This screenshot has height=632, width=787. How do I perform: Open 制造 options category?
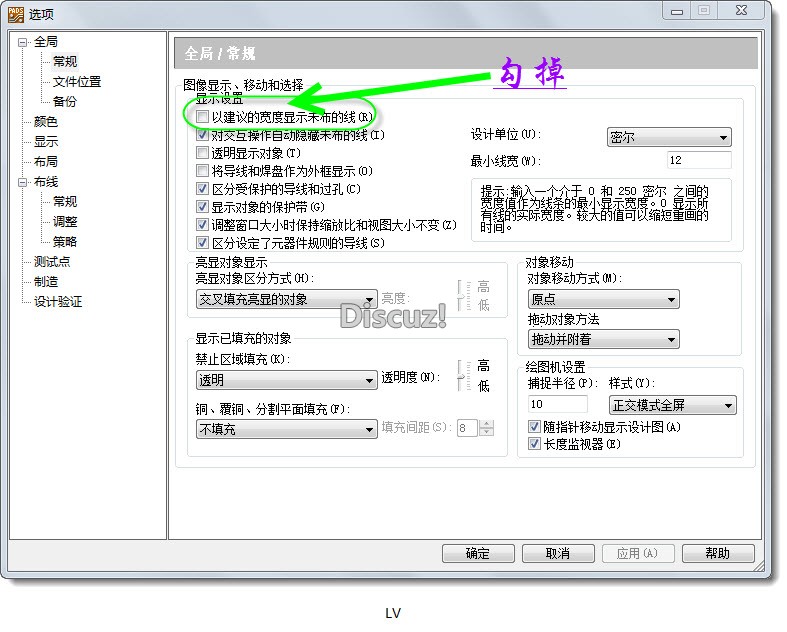pos(46,282)
